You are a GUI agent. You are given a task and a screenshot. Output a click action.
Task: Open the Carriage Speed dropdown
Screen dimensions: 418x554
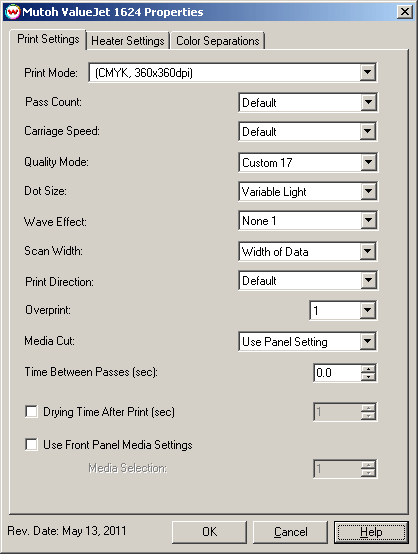point(368,131)
